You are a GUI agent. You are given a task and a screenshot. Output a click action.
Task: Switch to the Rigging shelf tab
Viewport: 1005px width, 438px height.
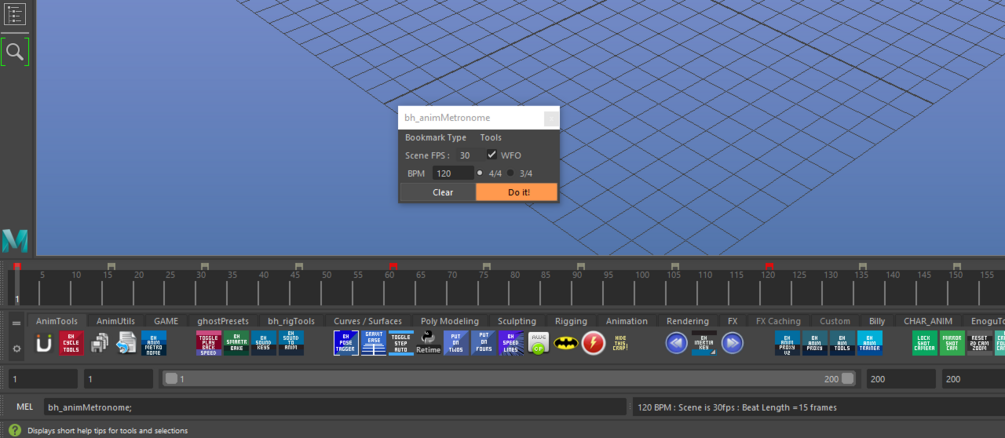click(571, 321)
